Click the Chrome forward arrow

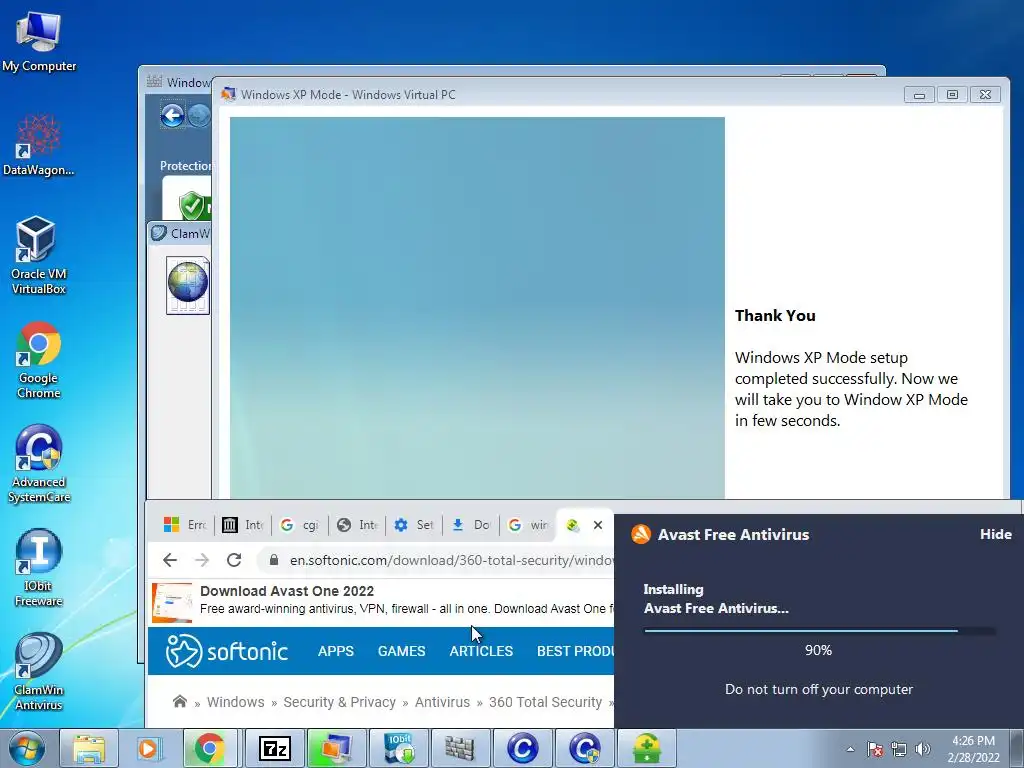pos(202,560)
